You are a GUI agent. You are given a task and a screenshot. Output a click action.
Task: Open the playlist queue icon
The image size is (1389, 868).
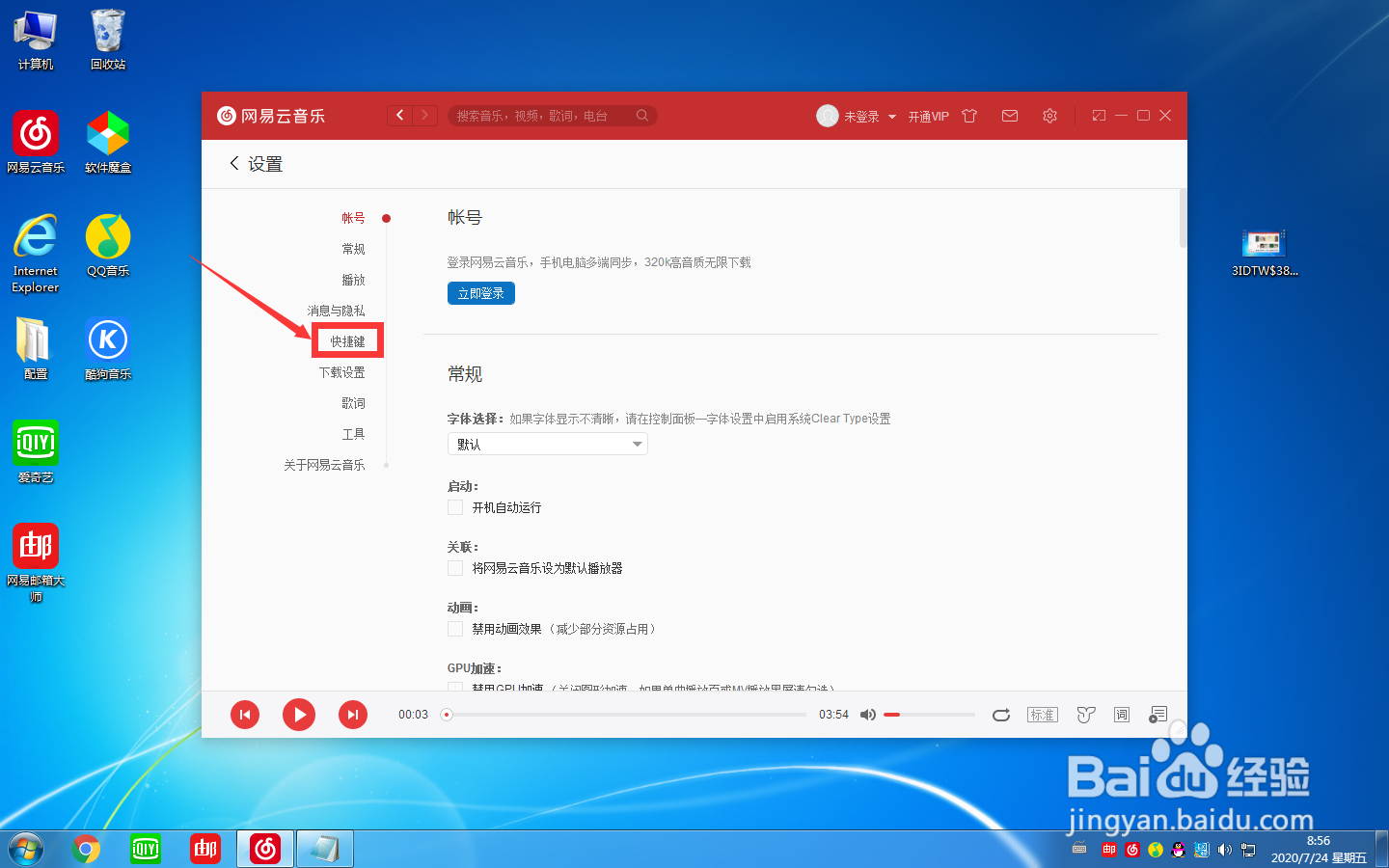tap(1158, 715)
